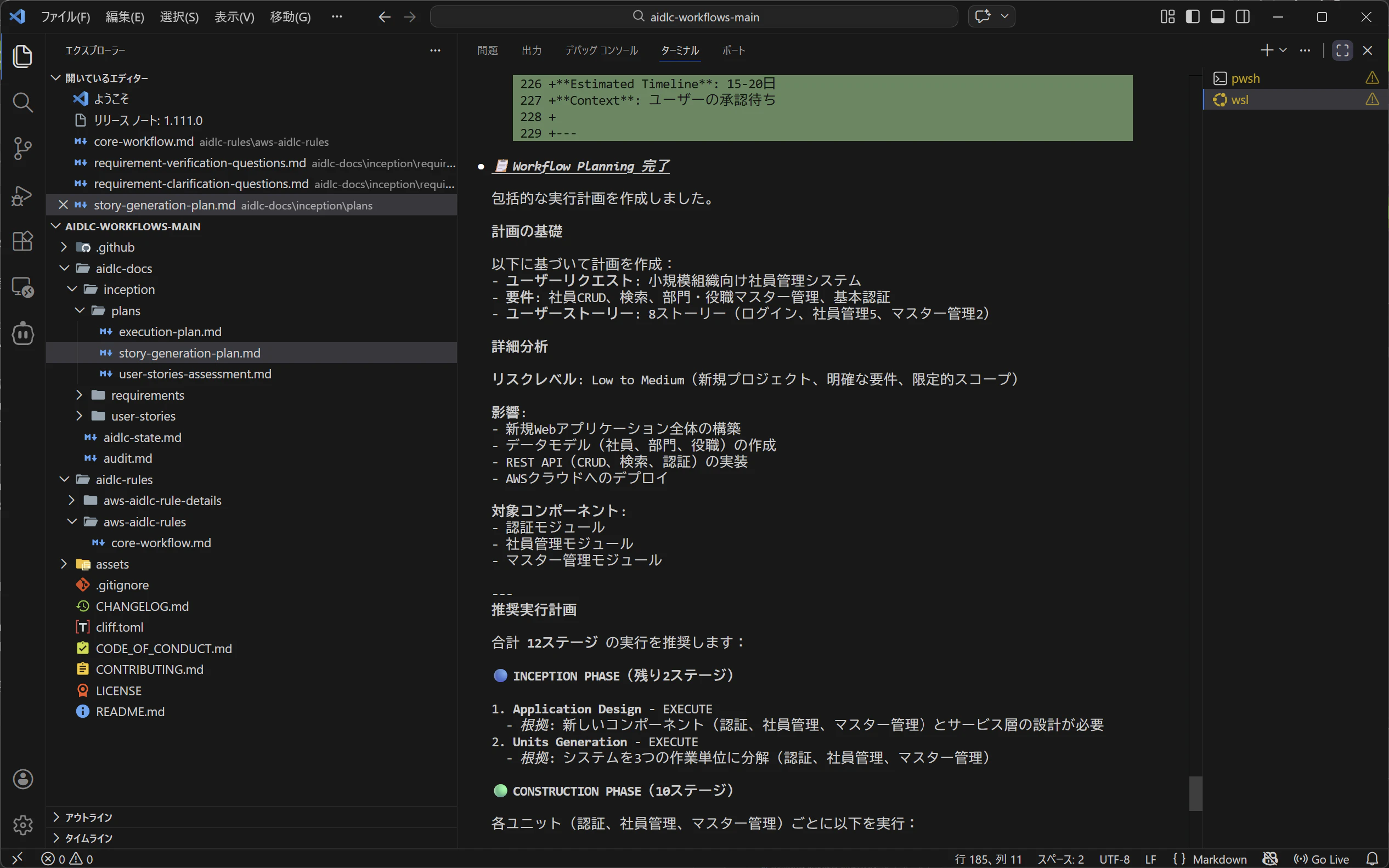Open the Source Control view icon
The height and width of the screenshot is (868, 1389).
click(22, 149)
